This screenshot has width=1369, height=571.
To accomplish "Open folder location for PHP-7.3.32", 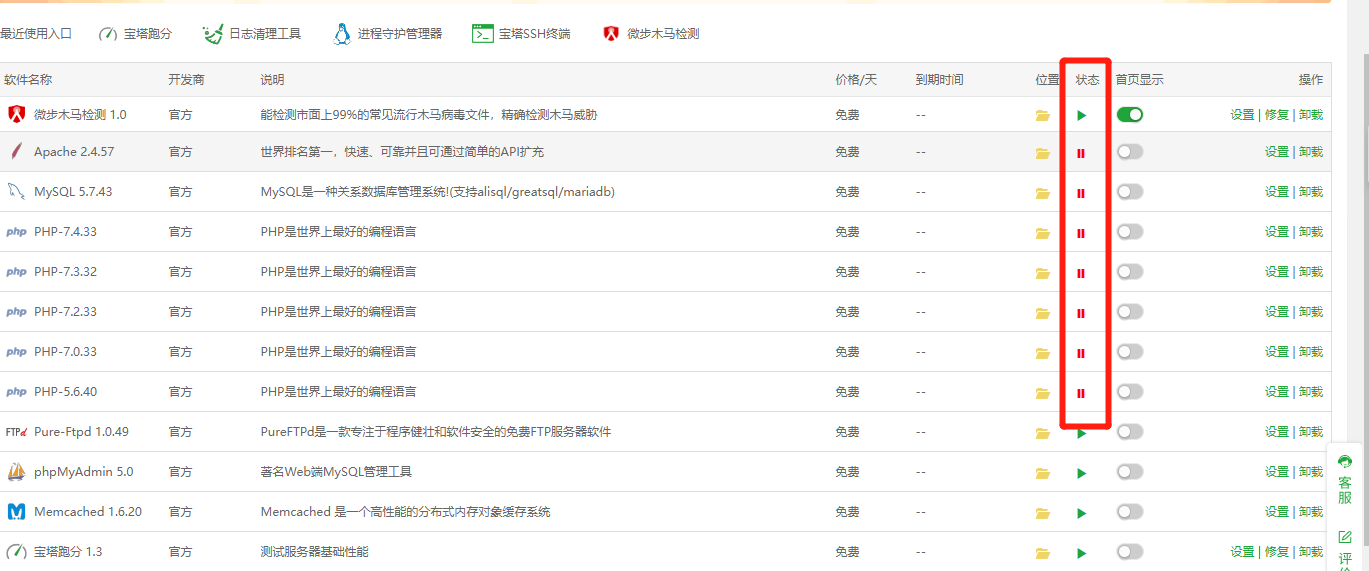I will (1043, 273).
